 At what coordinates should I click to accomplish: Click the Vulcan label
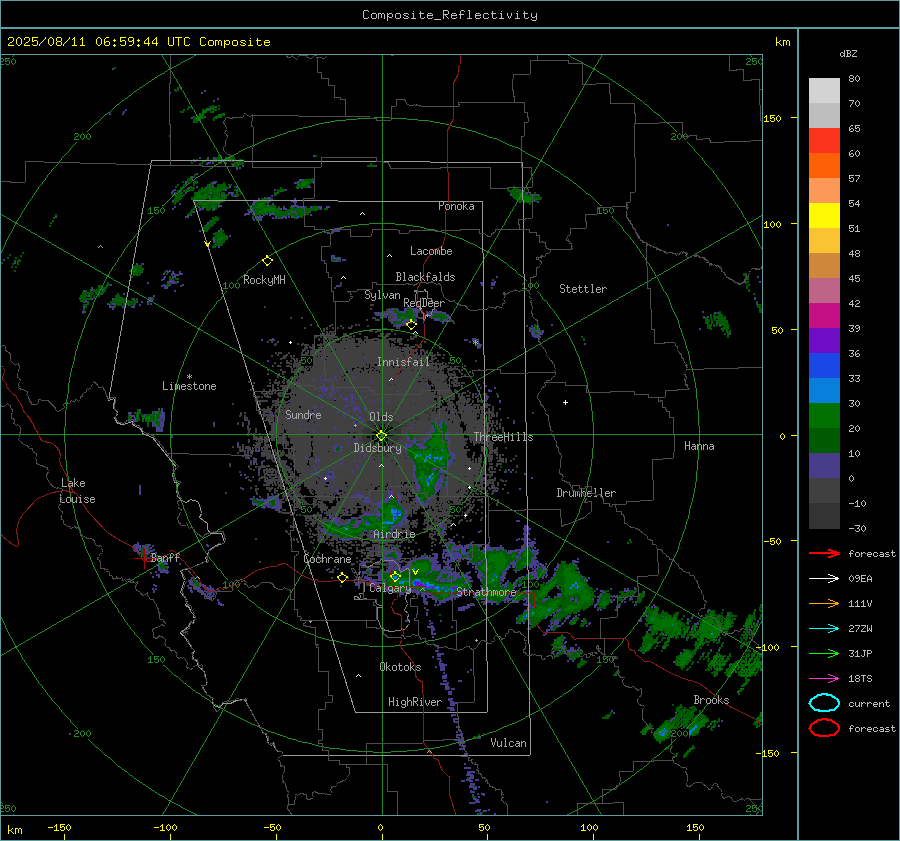pyautogui.click(x=508, y=743)
